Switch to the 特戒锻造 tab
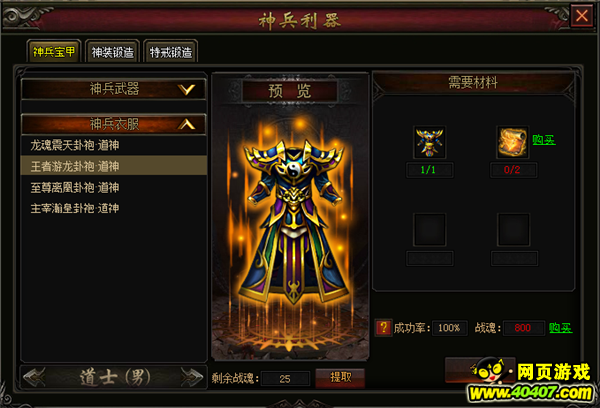600x408 pixels. [171, 51]
